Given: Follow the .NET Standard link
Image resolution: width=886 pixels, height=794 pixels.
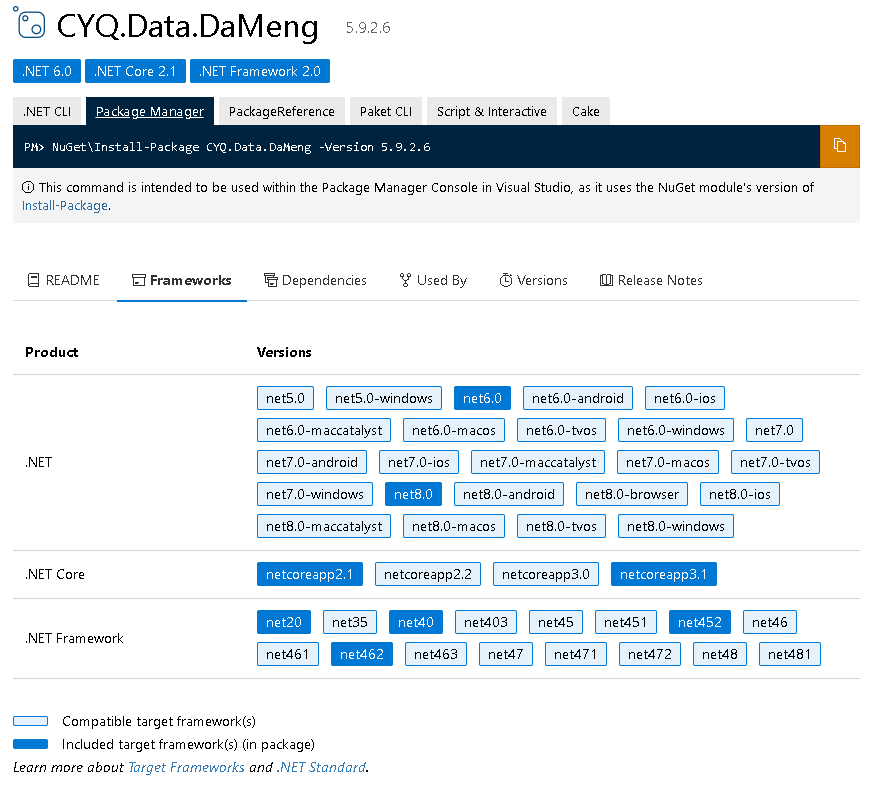Looking at the screenshot, I should pos(323,767).
